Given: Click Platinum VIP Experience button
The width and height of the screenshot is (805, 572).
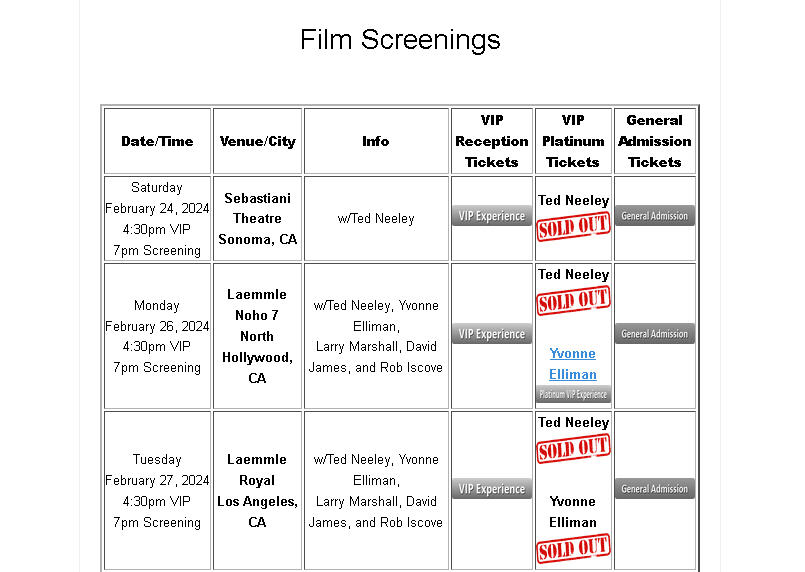Looking at the screenshot, I should point(573,394).
